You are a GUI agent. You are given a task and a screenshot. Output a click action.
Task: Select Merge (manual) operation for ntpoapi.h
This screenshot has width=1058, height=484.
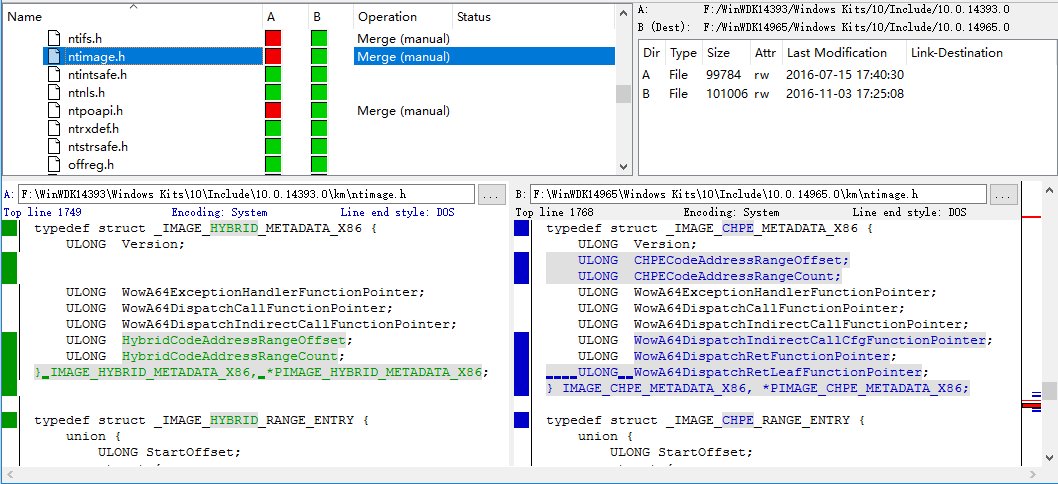point(403,111)
